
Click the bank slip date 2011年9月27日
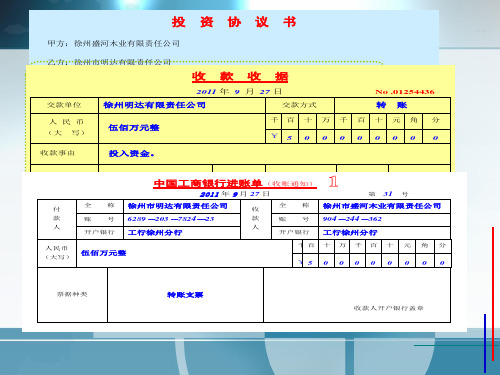(235, 194)
